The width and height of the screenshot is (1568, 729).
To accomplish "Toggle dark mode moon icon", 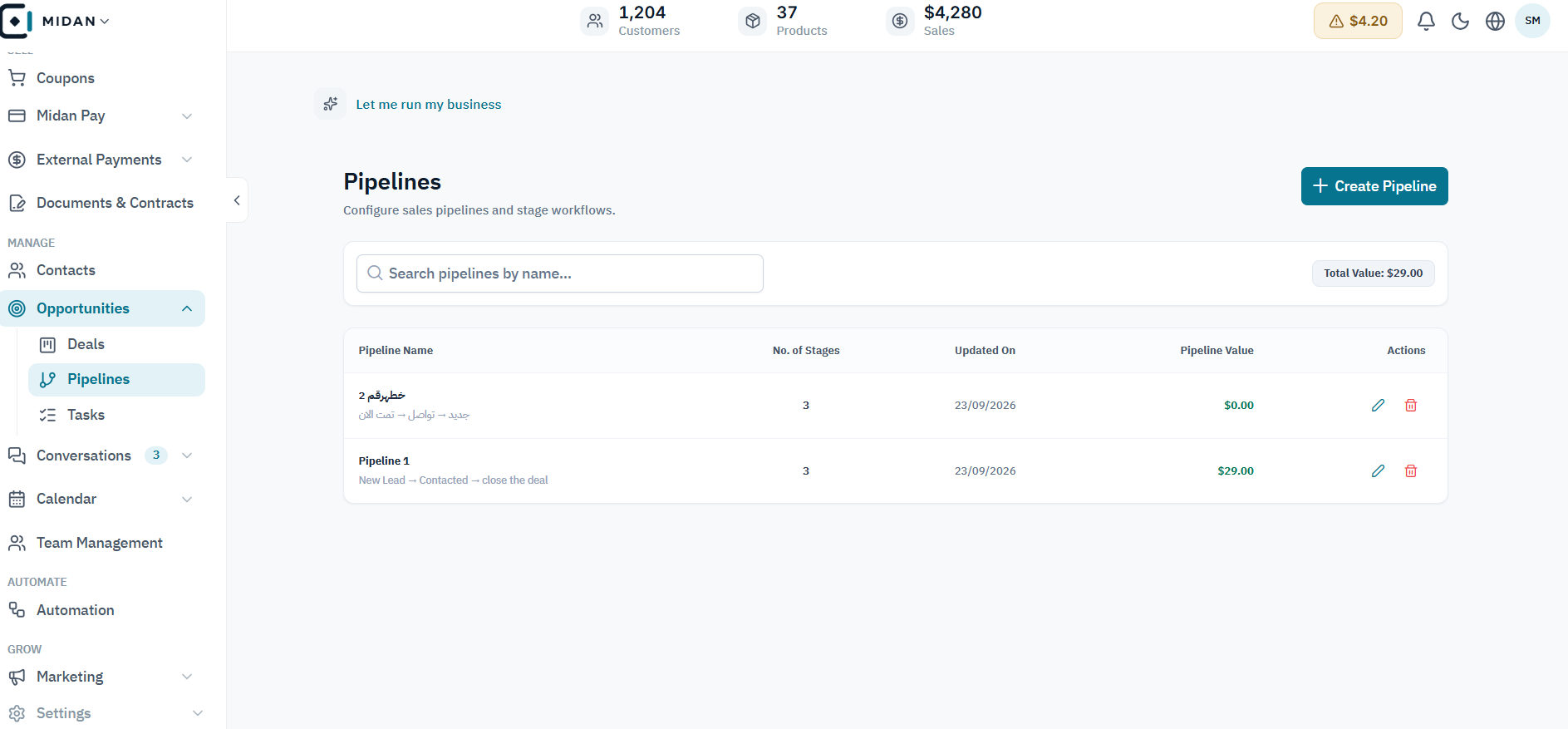I will [x=1460, y=21].
